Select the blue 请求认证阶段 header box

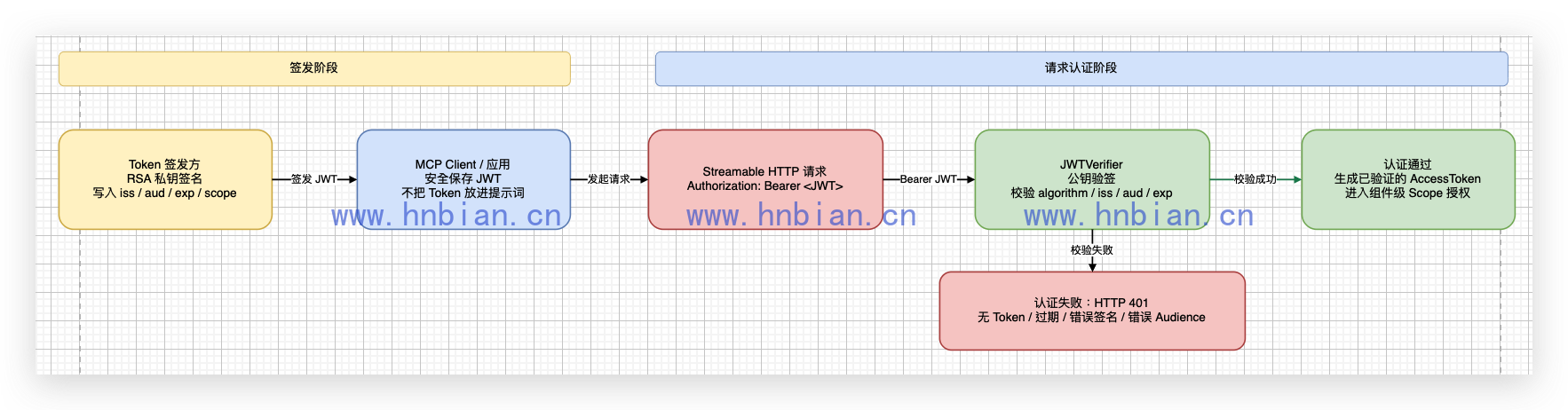point(1081,68)
